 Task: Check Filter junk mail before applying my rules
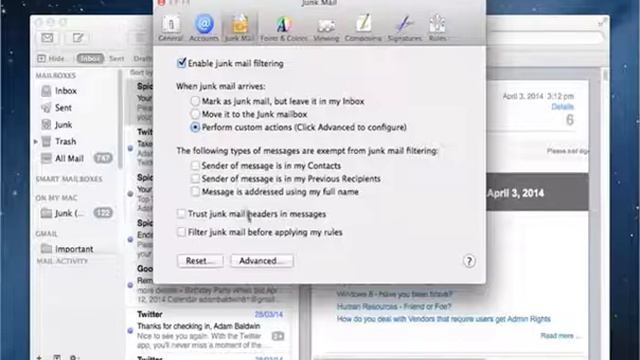(181, 232)
